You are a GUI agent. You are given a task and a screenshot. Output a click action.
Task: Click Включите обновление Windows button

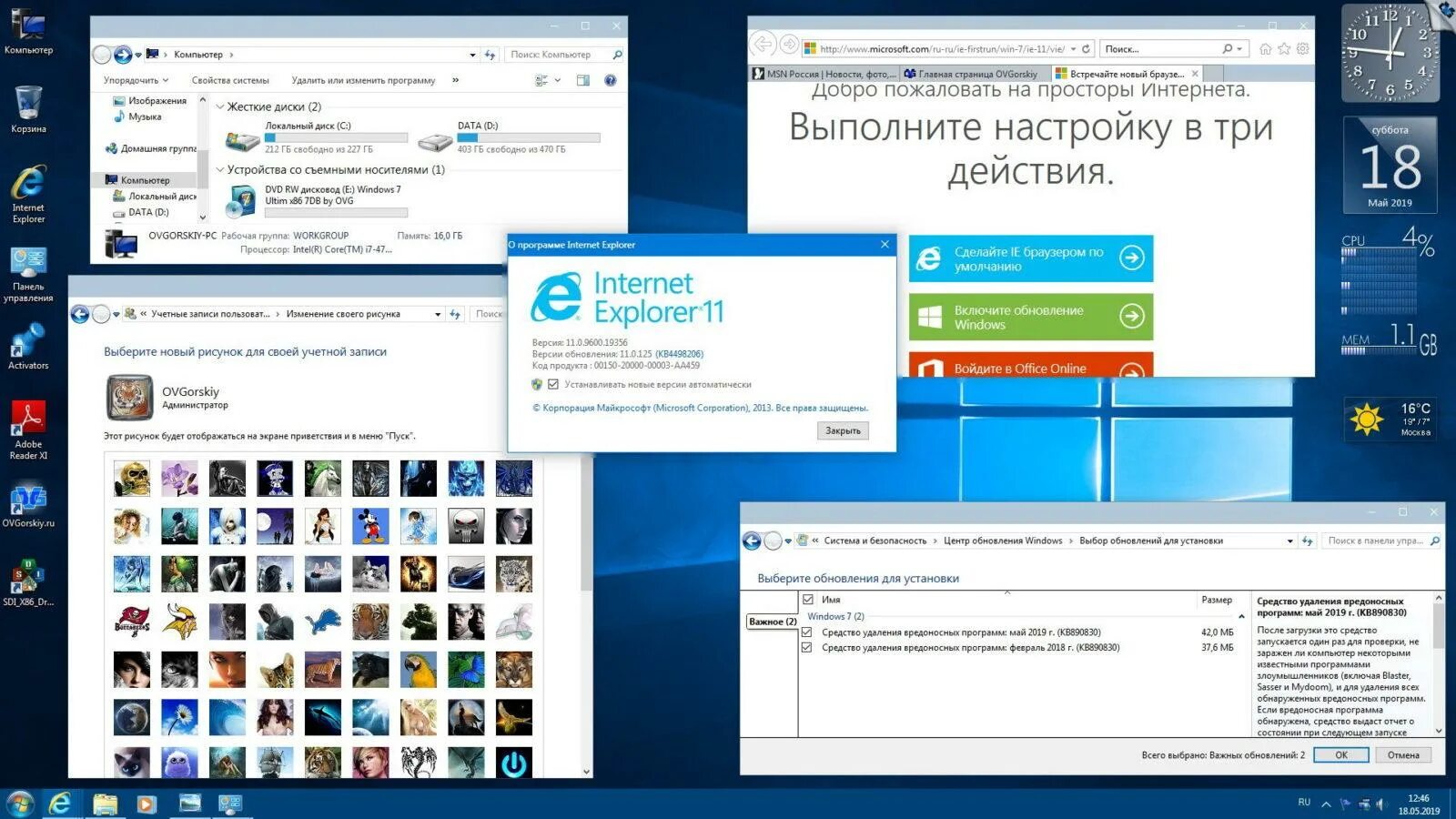1031,317
